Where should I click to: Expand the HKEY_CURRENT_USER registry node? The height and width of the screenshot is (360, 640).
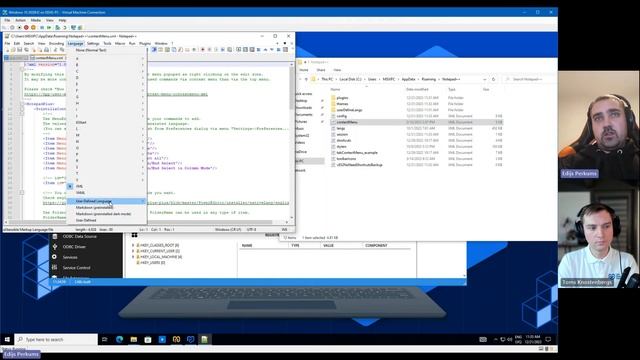click(133, 251)
